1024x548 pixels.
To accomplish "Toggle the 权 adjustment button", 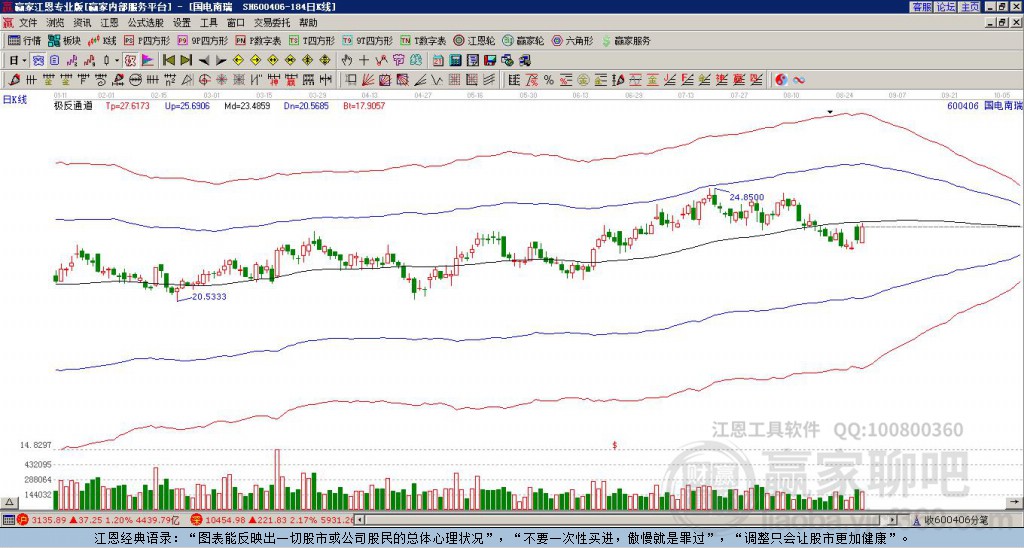I will tap(131, 61).
